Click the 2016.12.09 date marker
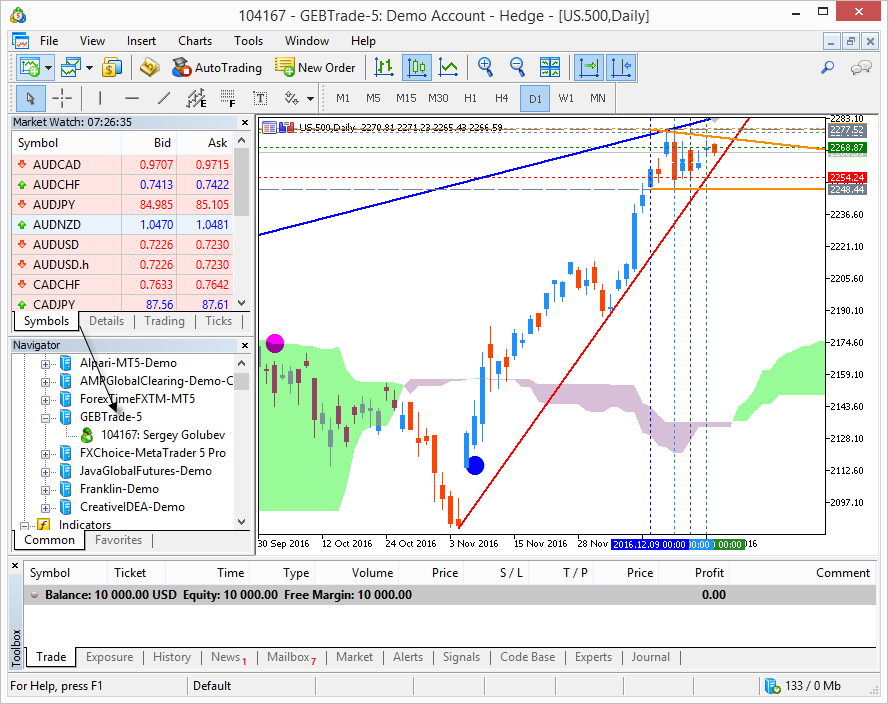 tap(650, 544)
